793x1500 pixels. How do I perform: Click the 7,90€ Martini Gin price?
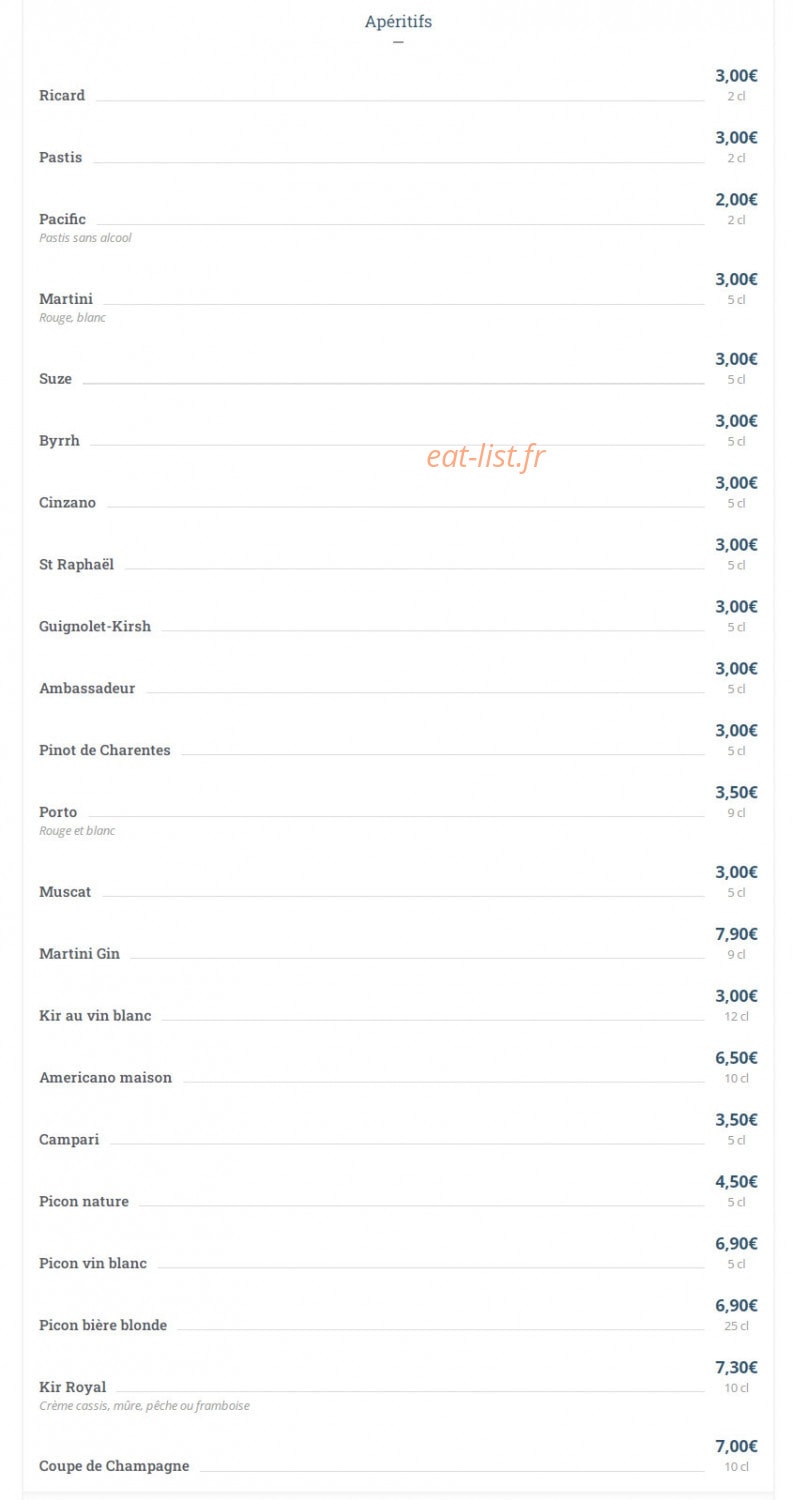click(x=736, y=934)
